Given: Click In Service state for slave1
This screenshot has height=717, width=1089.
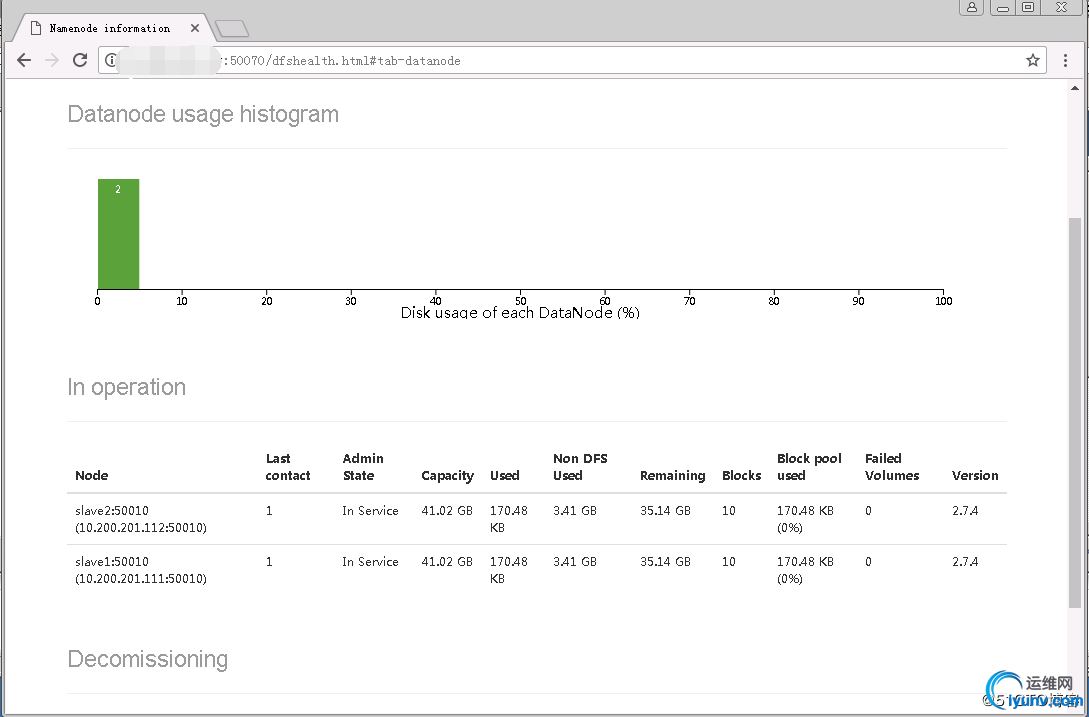Looking at the screenshot, I should pyautogui.click(x=370, y=561).
